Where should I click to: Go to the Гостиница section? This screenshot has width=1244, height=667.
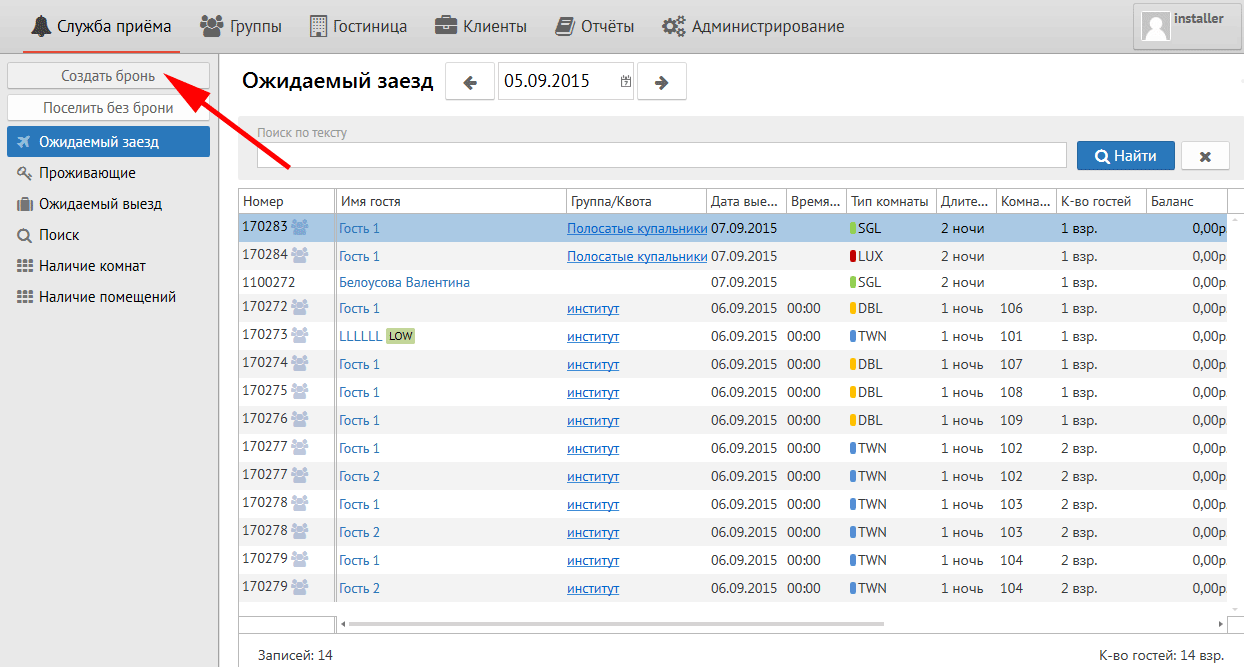coord(359,26)
